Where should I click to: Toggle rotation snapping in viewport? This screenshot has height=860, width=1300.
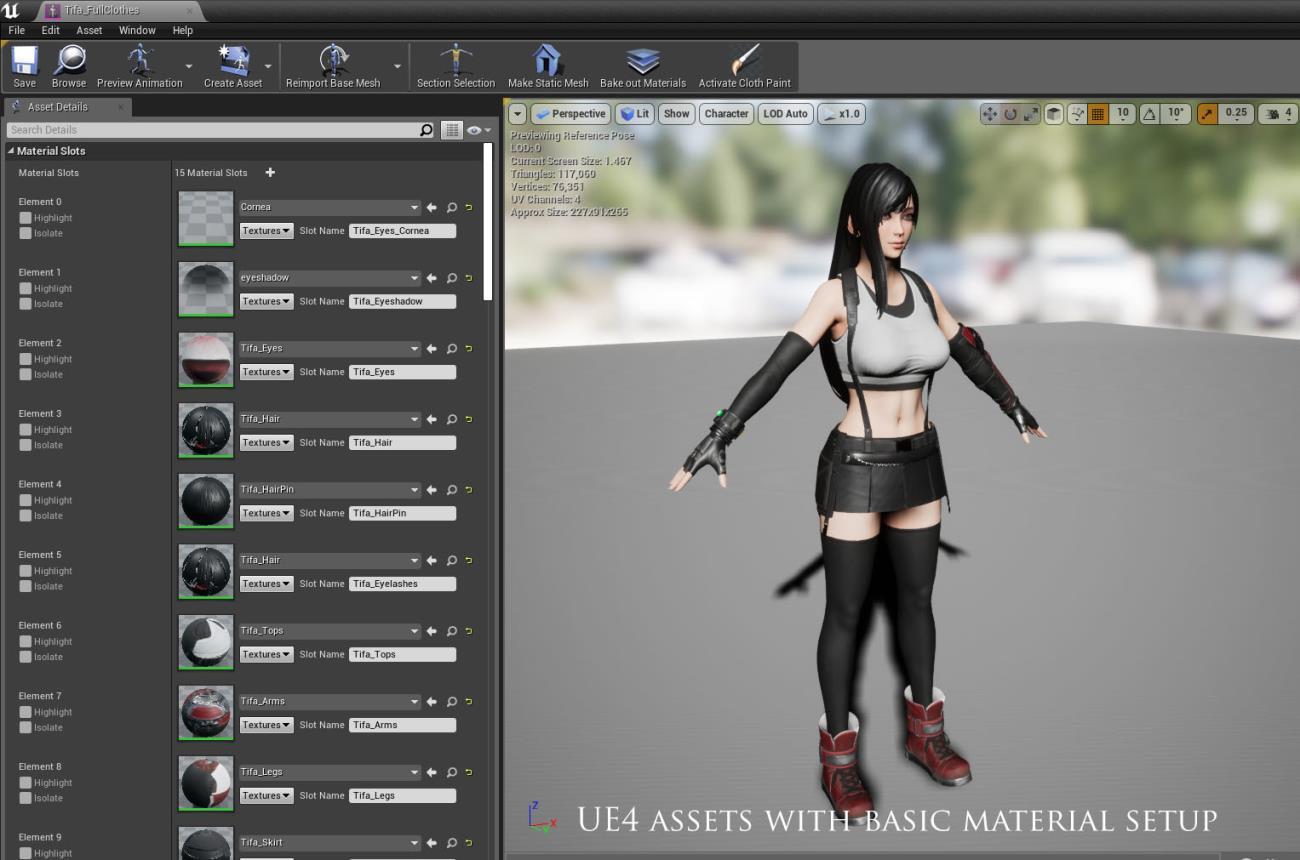point(1150,114)
